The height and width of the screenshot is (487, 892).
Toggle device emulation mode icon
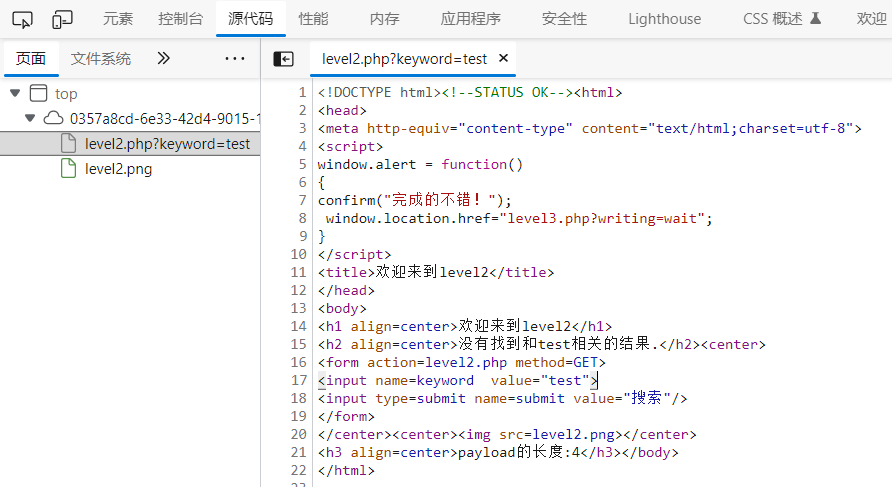[x=62, y=20]
